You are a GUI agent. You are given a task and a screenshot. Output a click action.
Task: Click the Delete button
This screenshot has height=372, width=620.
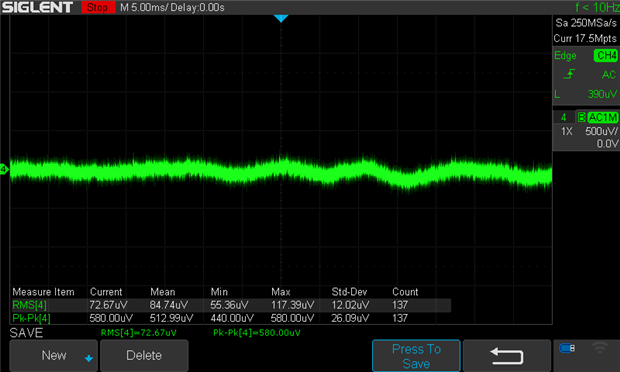coord(144,355)
